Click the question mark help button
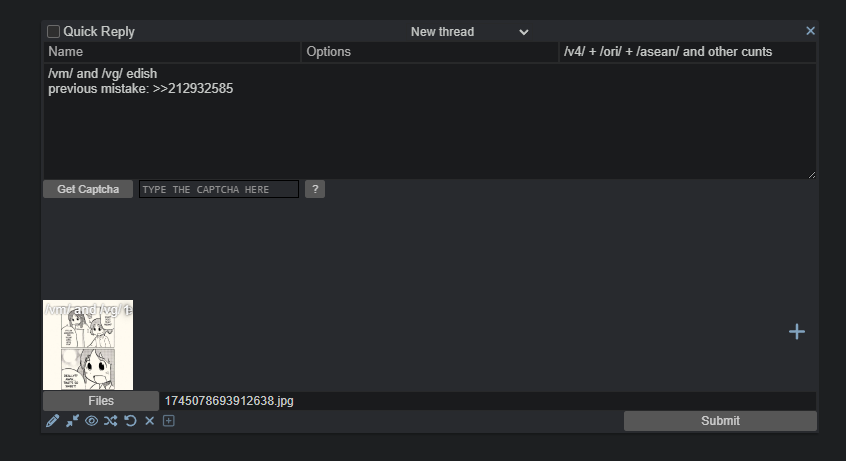 click(x=315, y=189)
